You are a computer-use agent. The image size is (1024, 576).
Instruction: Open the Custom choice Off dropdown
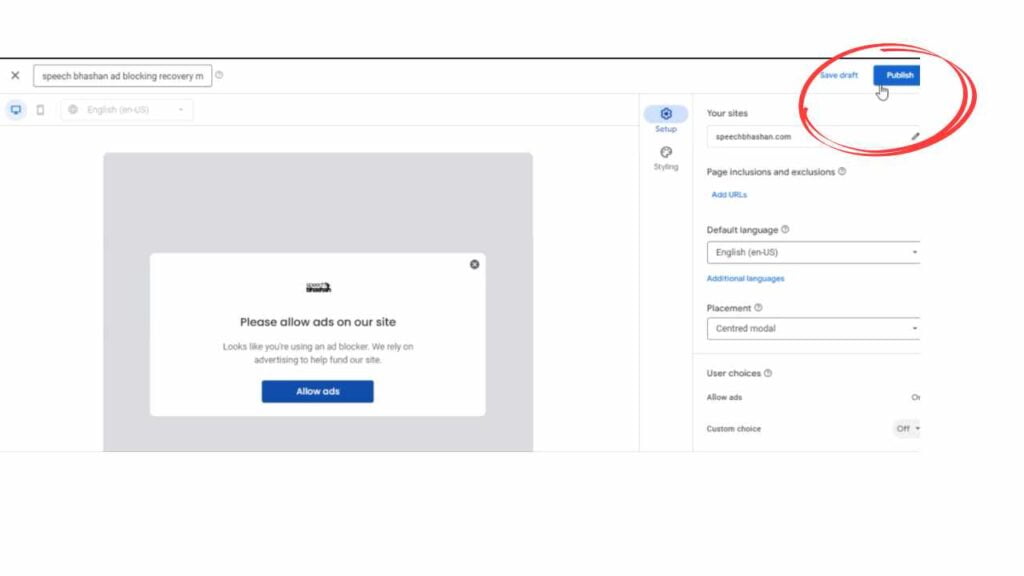coord(907,428)
